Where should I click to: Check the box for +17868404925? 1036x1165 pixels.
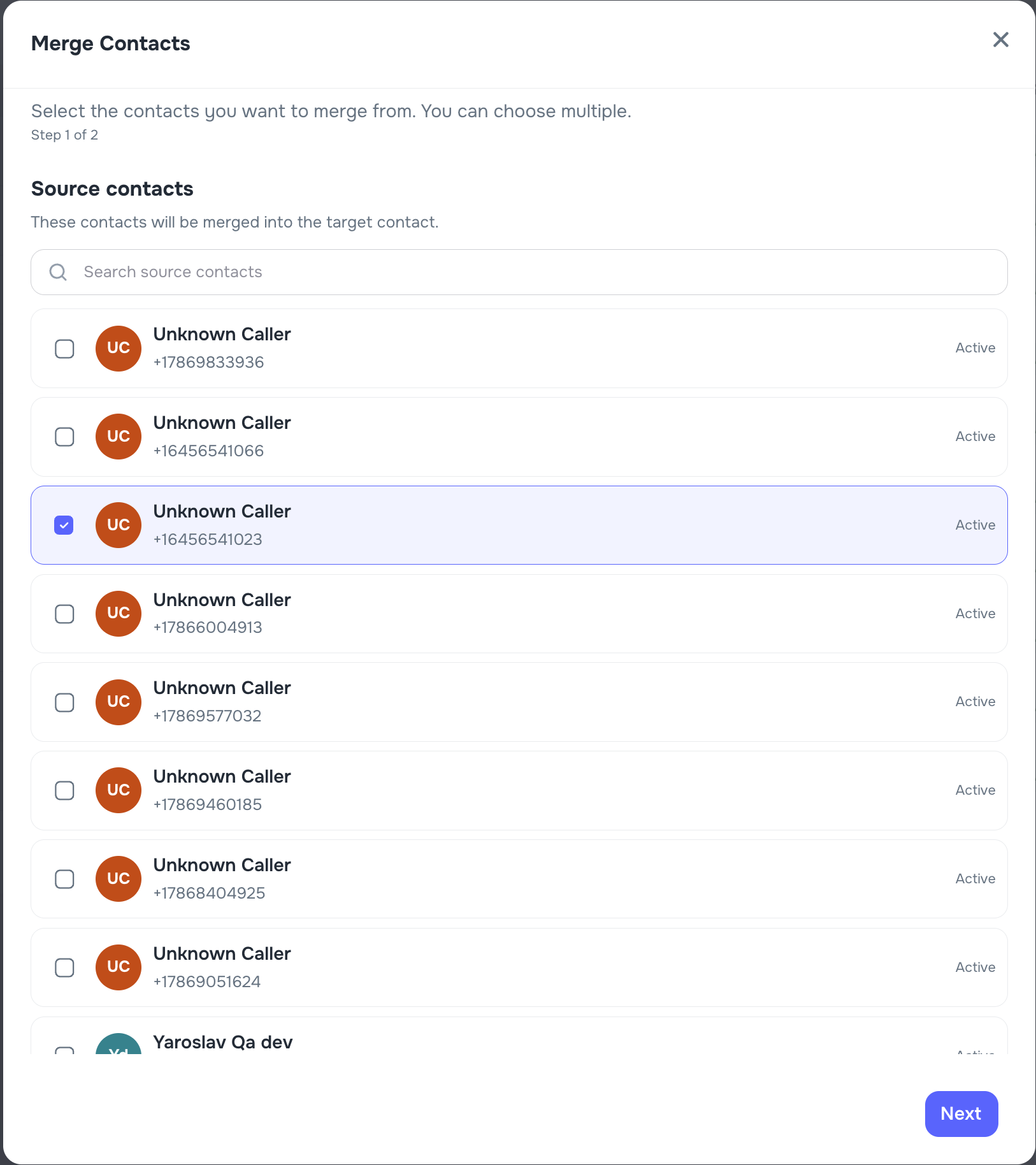click(x=64, y=879)
